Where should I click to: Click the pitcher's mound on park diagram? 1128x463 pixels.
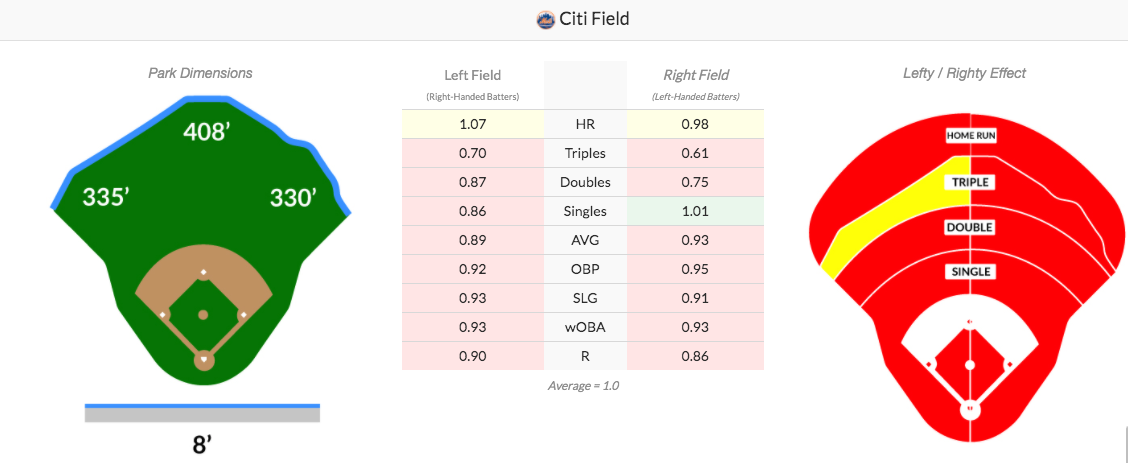[203, 315]
